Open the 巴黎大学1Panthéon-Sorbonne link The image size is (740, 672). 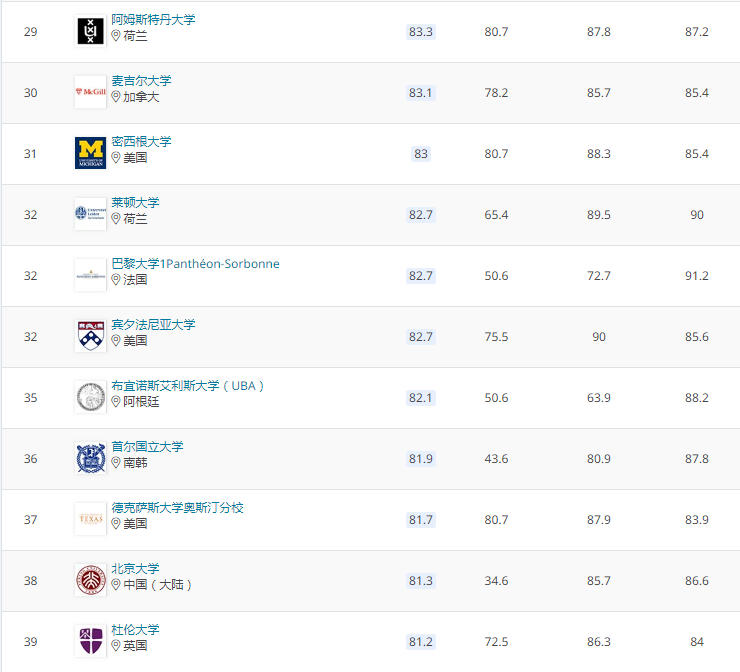pyautogui.click(x=195, y=264)
